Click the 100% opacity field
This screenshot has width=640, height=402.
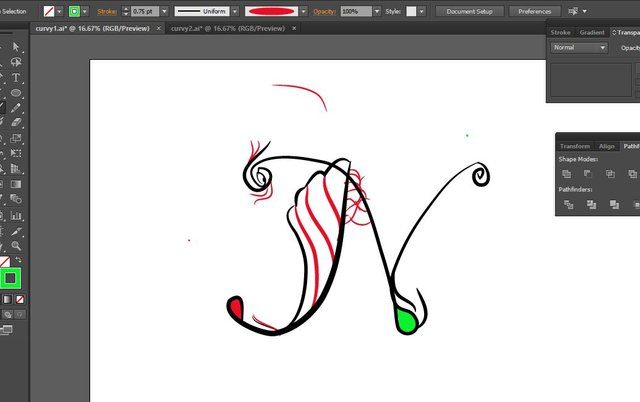356,11
